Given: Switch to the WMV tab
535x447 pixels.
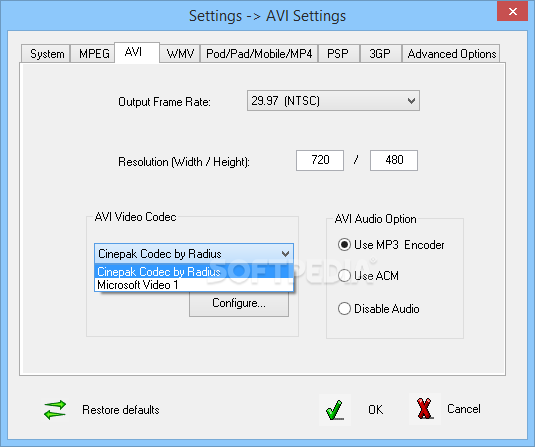Looking at the screenshot, I should [x=180, y=54].
